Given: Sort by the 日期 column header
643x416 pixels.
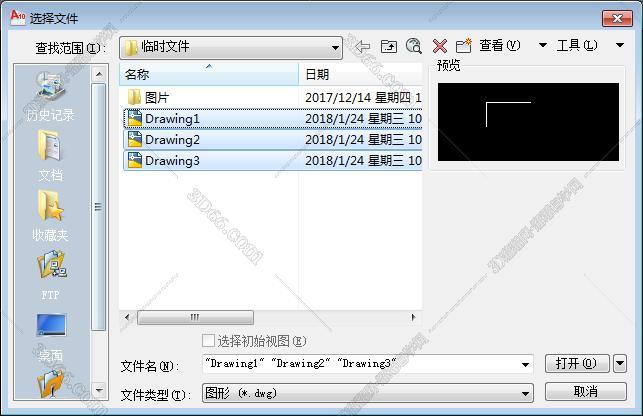Looking at the screenshot, I should click(x=360, y=74).
